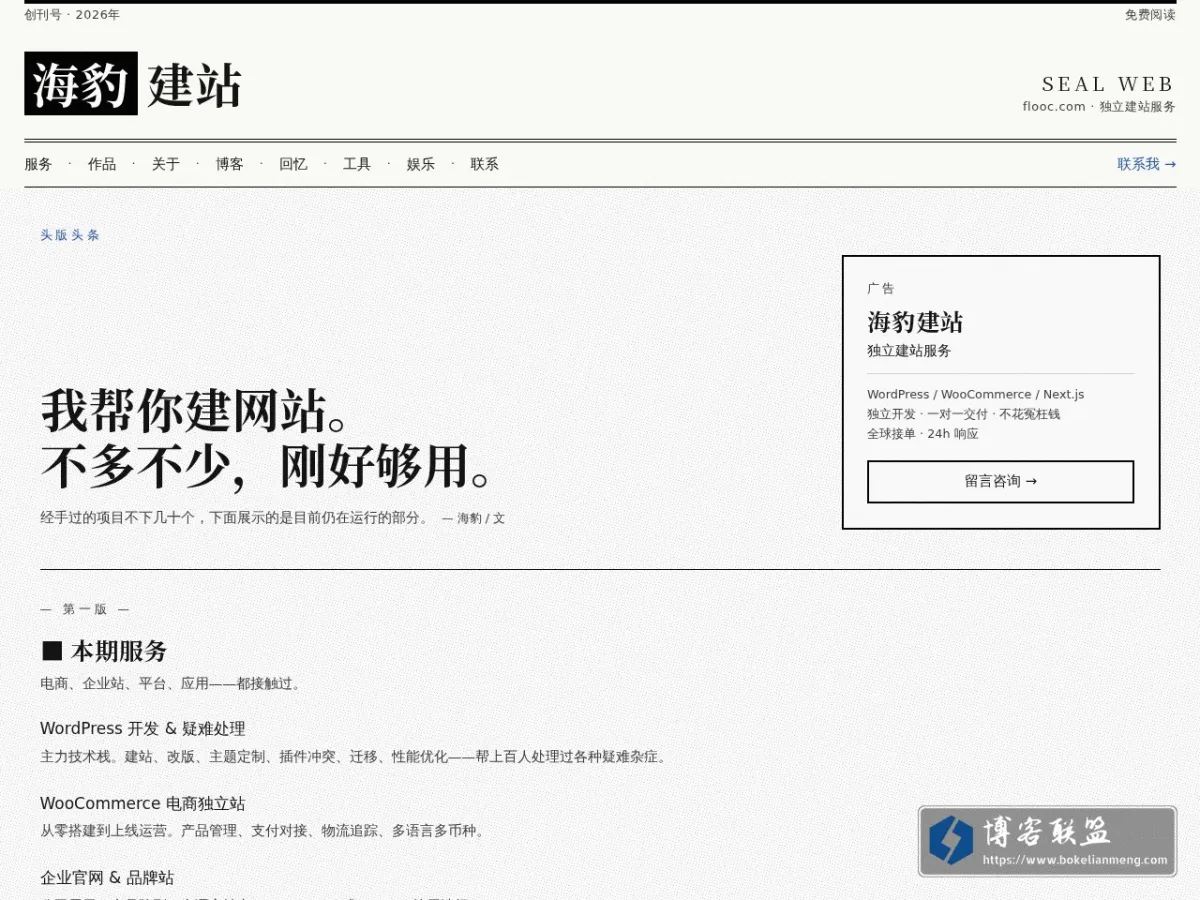The height and width of the screenshot is (900, 1200).
Task: Open the 博客 navigation item
Action: point(230,164)
